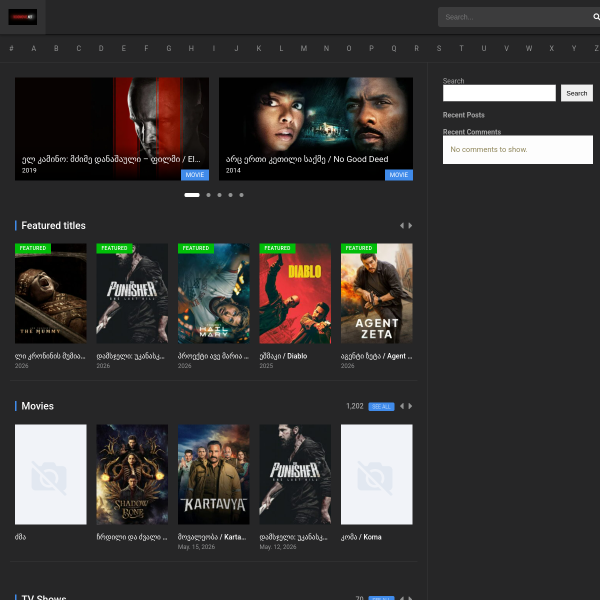Image resolution: width=600 pixels, height=600 pixels.
Task: Select the fifth slider pagination dot
Action: (241, 195)
